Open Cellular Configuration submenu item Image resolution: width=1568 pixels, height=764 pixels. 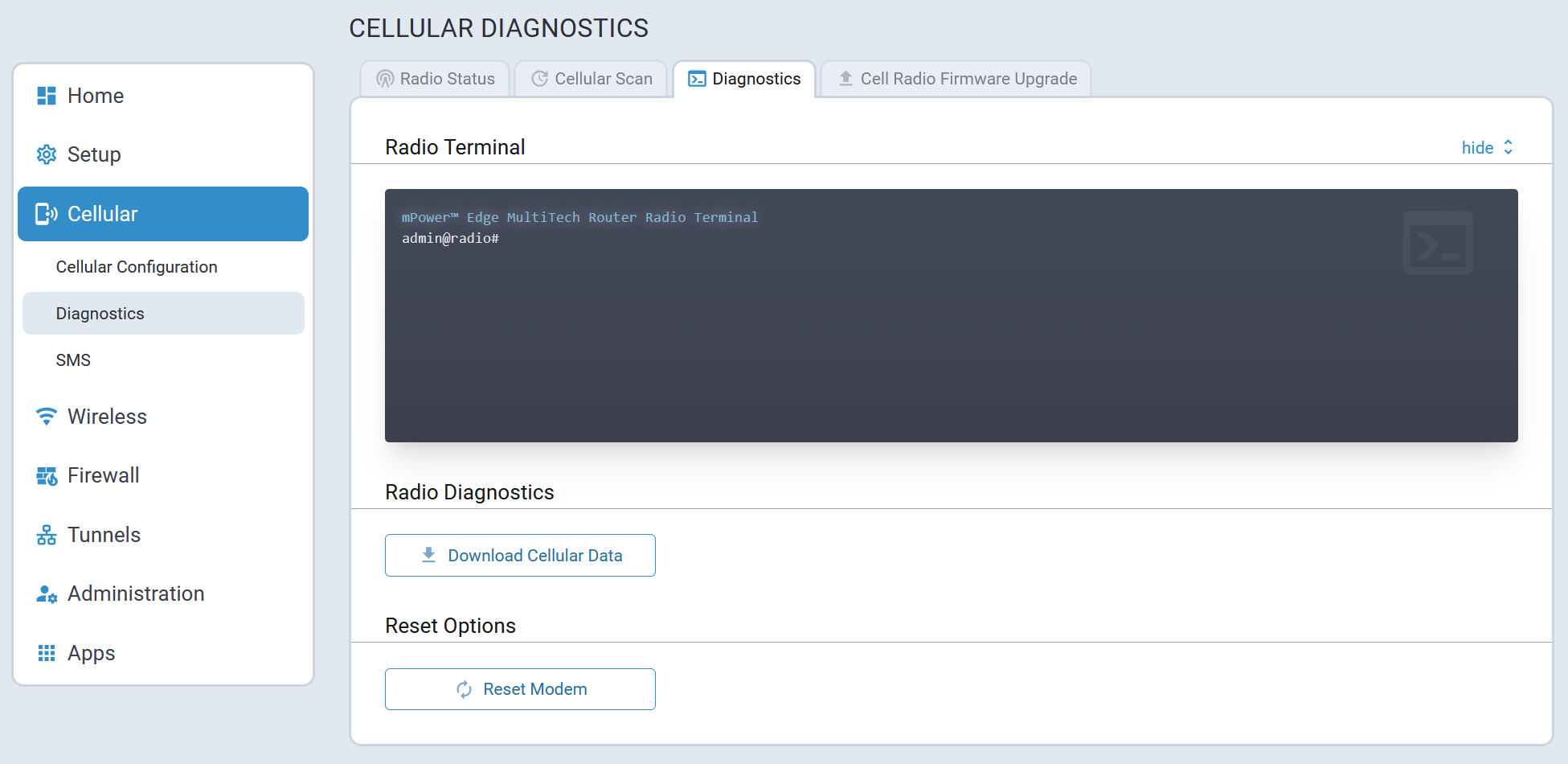coord(137,267)
